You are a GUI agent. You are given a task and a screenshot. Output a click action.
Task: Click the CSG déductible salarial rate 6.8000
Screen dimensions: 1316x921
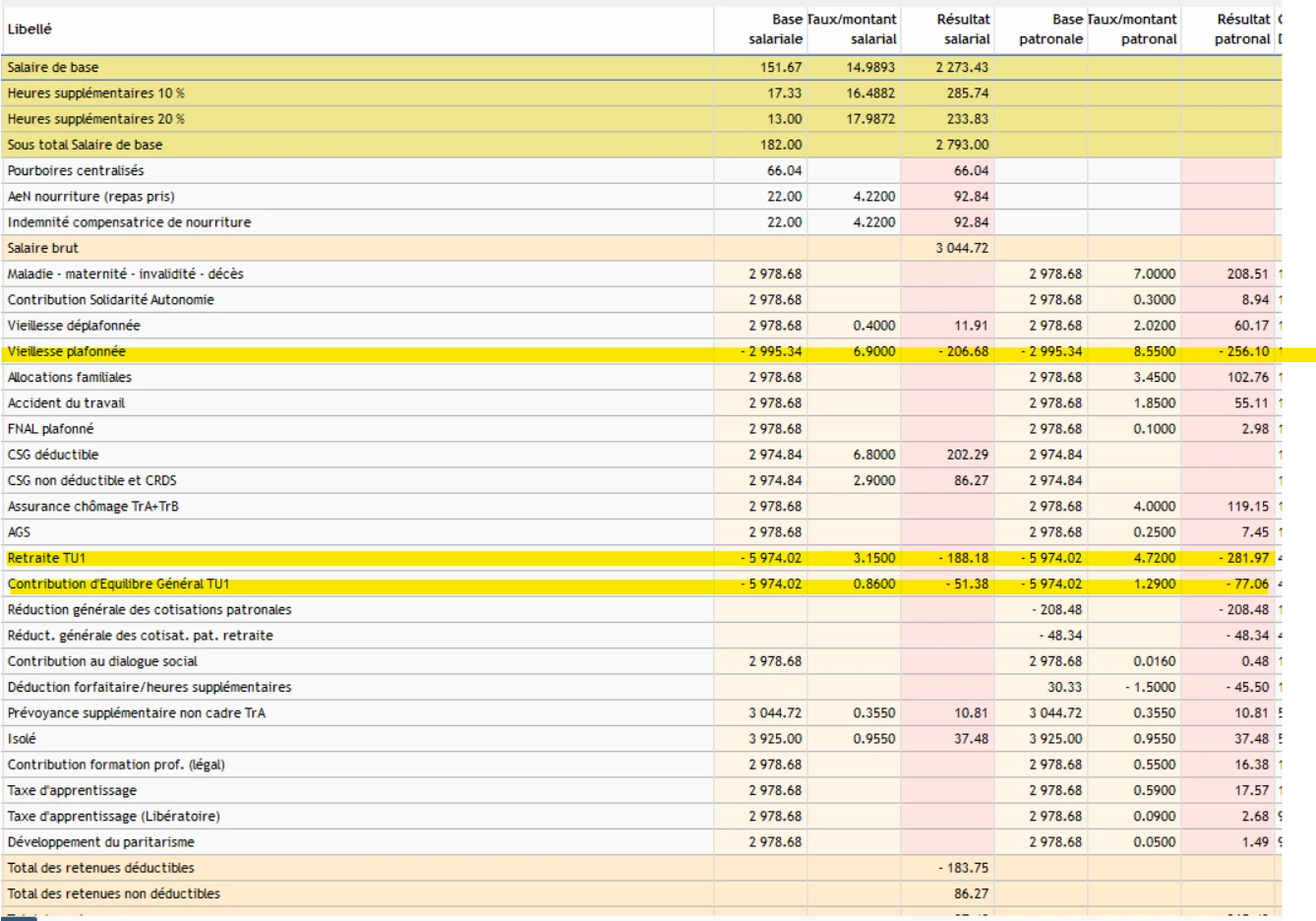tap(872, 456)
